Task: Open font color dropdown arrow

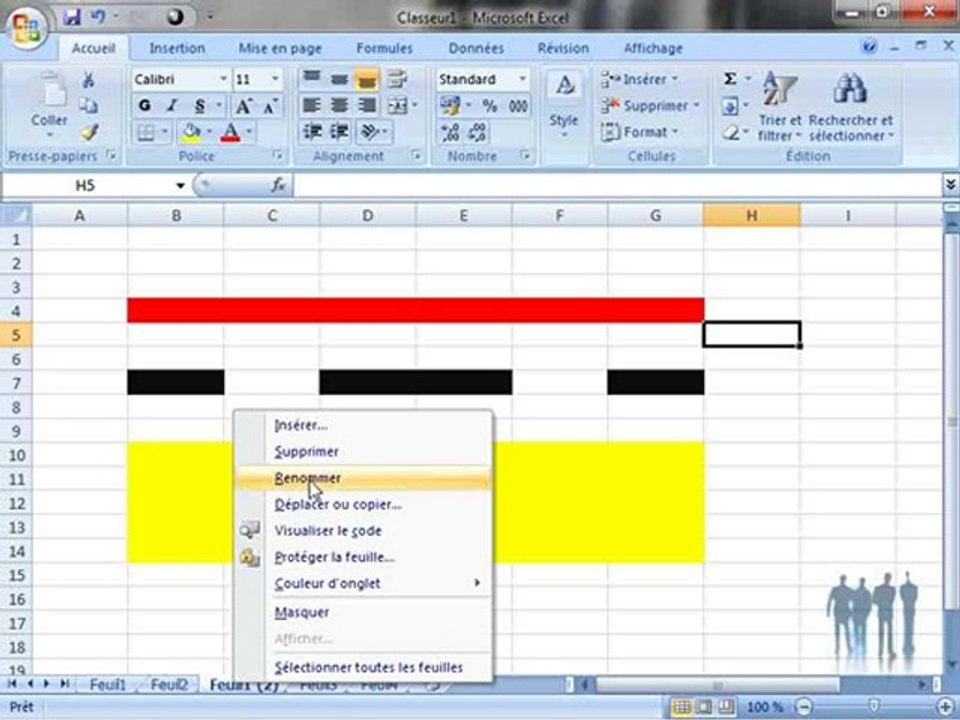Action: click(x=249, y=132)
